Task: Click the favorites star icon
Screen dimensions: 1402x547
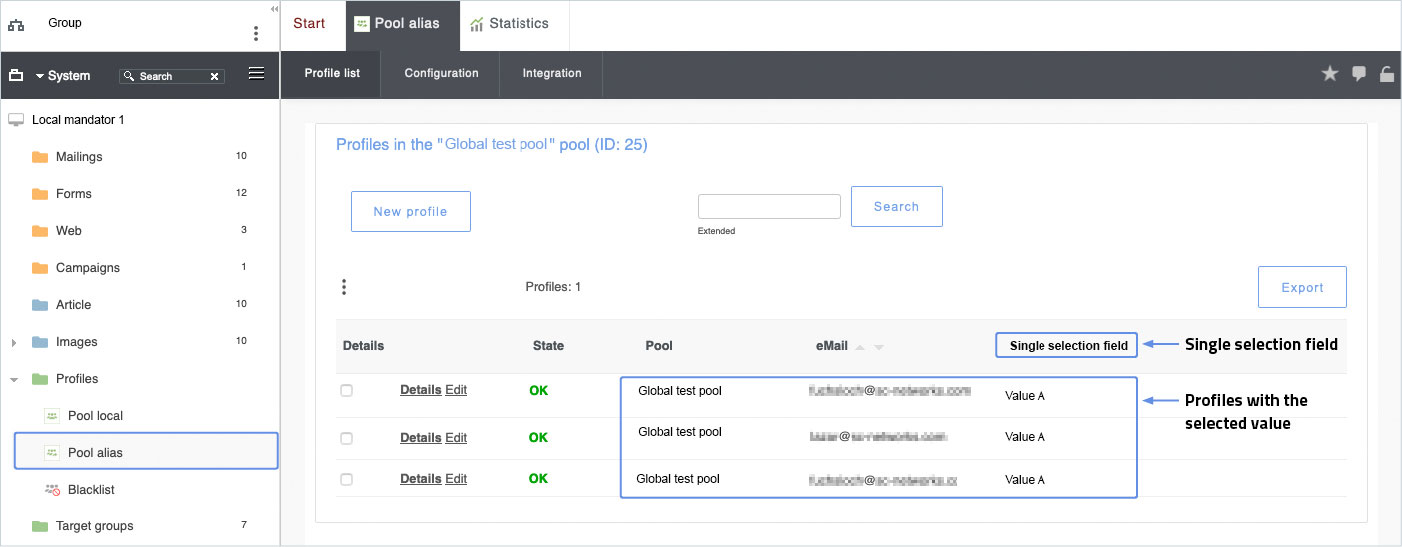Action: [x=1329, y=73]
